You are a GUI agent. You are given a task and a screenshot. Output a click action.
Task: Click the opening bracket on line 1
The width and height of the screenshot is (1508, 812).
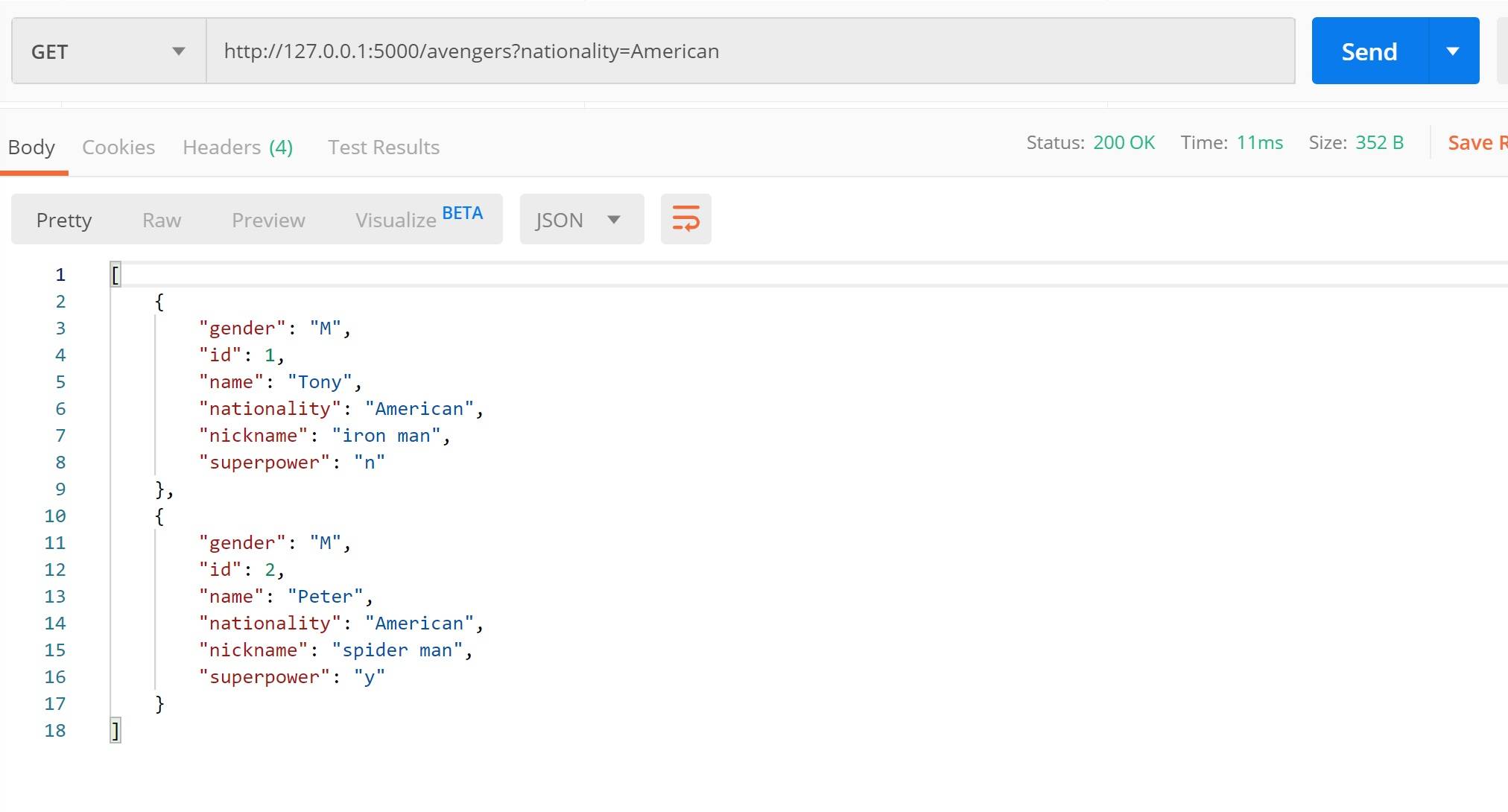coord(115,275)
